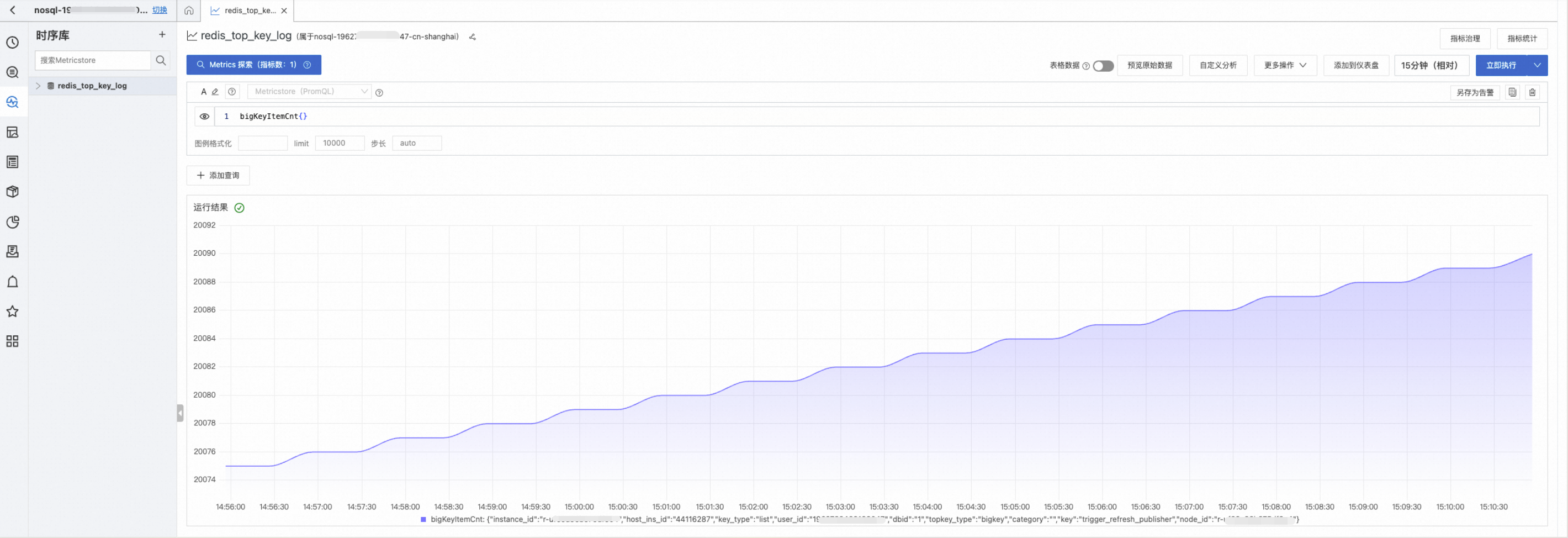The height and width of the screenshot is (538, 1568).
Task: Delete the query with trash icon
Action: pos(1533,93)
